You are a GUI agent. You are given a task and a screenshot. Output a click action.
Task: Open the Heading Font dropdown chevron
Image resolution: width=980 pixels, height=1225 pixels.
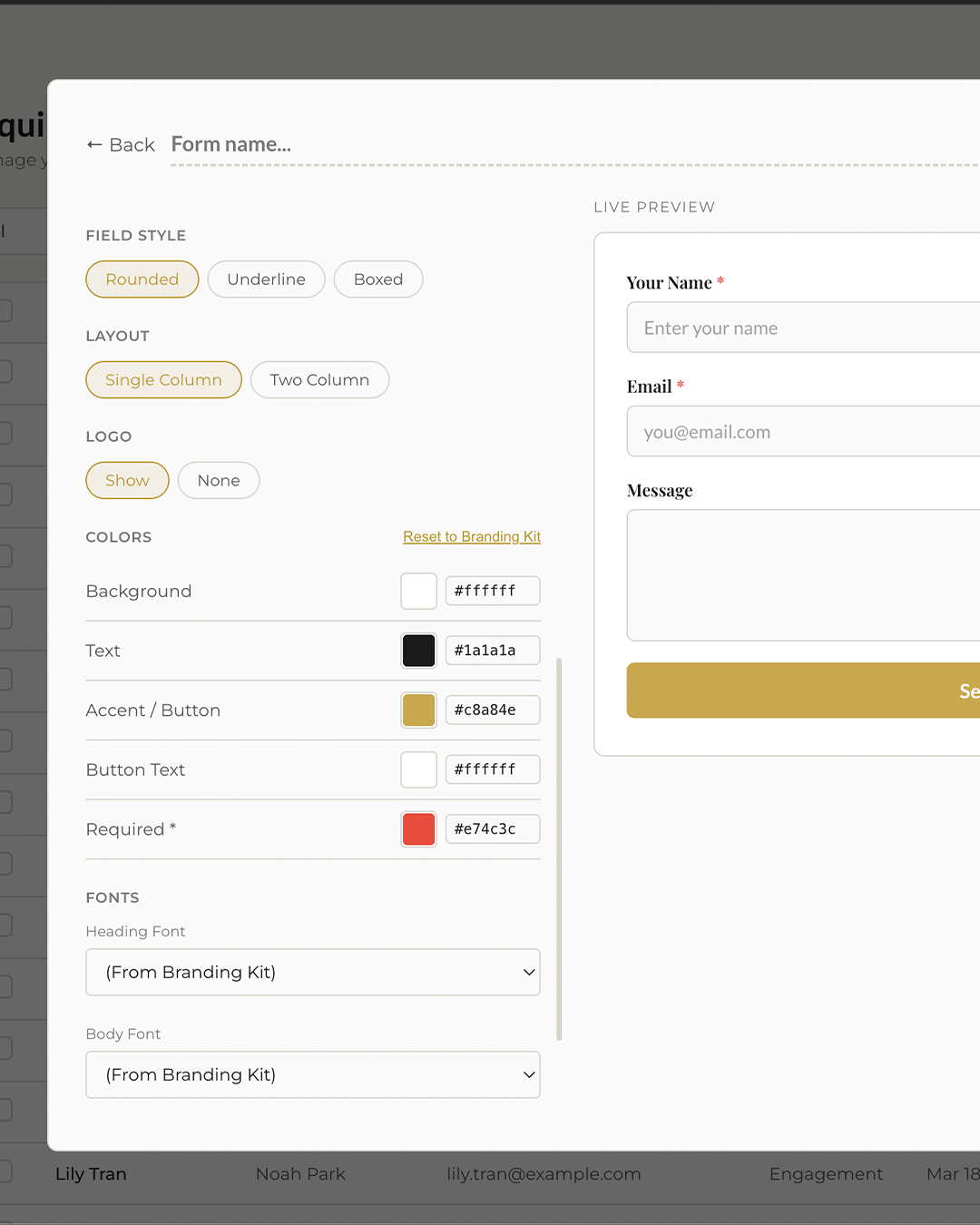(x=529, y=972)
